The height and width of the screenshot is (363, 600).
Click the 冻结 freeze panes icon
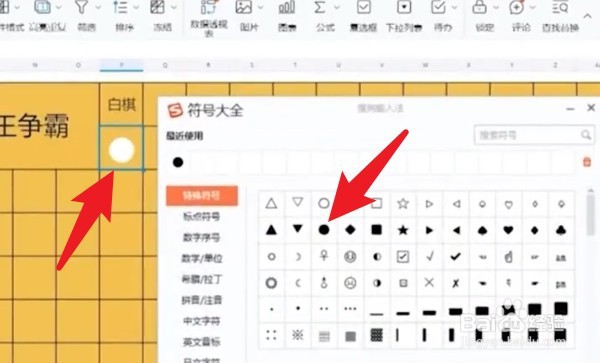pyautogui.click(x=158, y=8)
